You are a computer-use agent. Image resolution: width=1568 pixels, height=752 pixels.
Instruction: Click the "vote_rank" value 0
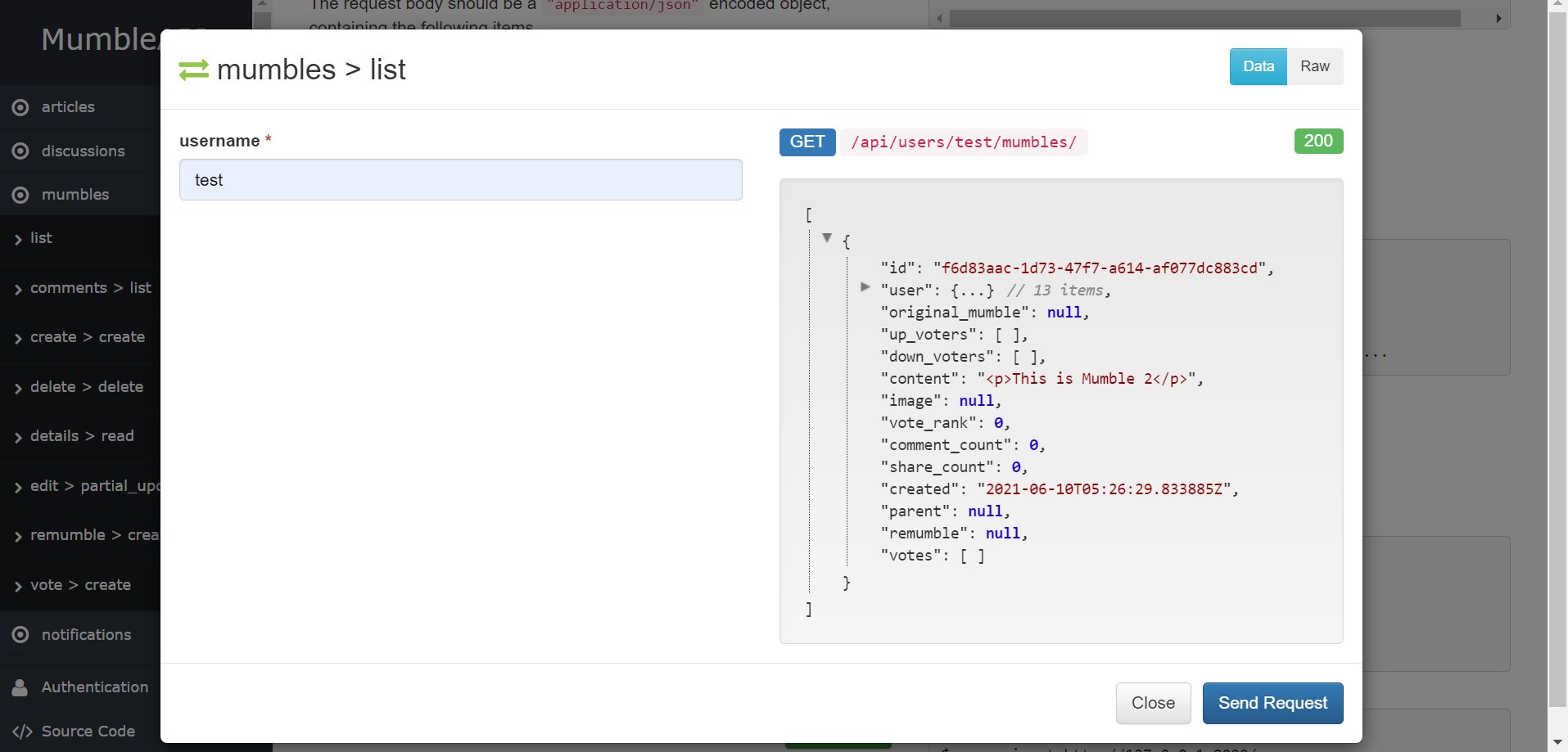[x=999, y=423]
